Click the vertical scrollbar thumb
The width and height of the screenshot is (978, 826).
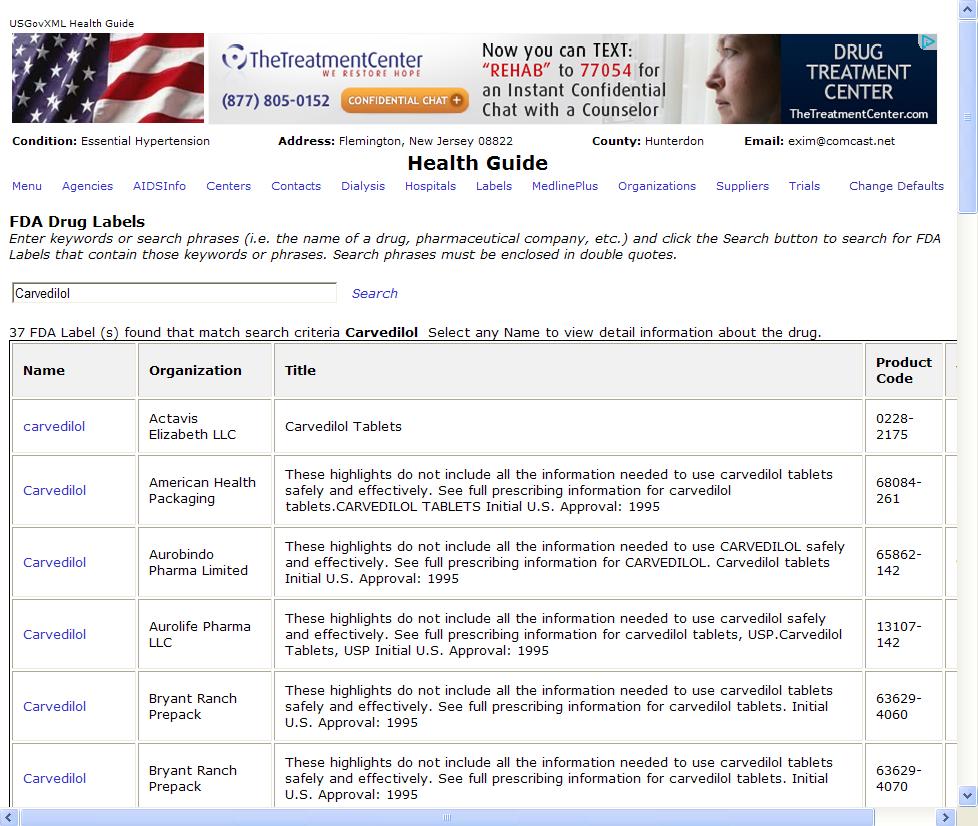coord(967,117)
